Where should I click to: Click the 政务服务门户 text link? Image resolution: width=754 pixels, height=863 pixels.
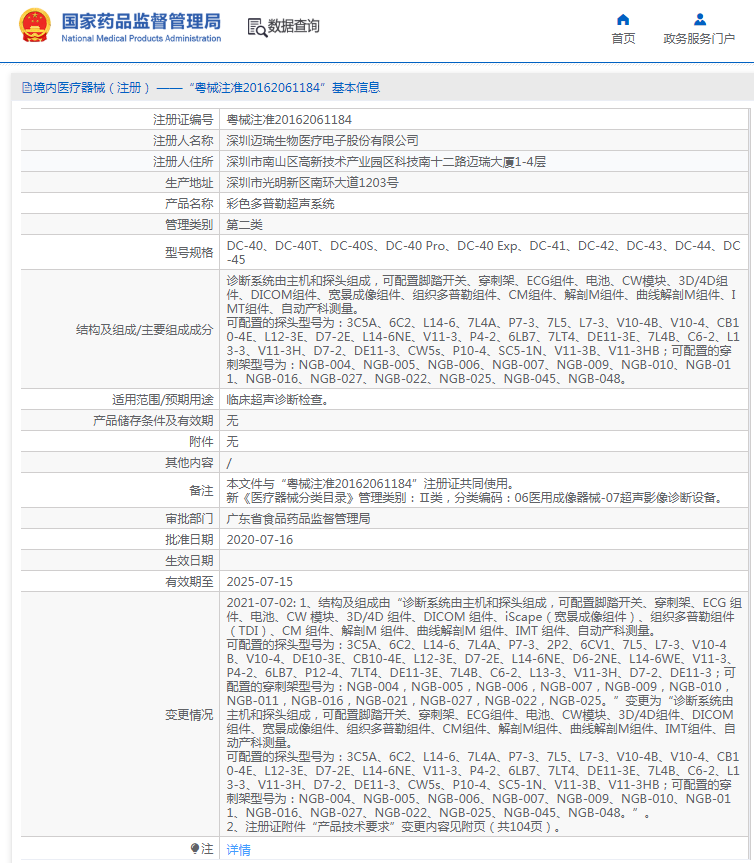[x=699, y=39]
